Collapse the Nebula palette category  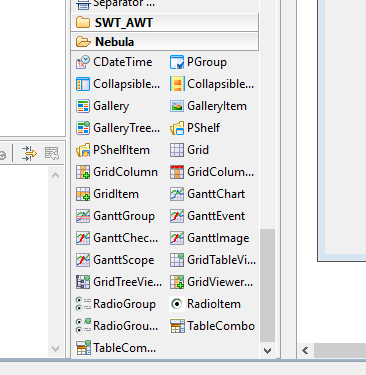(165, 42)
